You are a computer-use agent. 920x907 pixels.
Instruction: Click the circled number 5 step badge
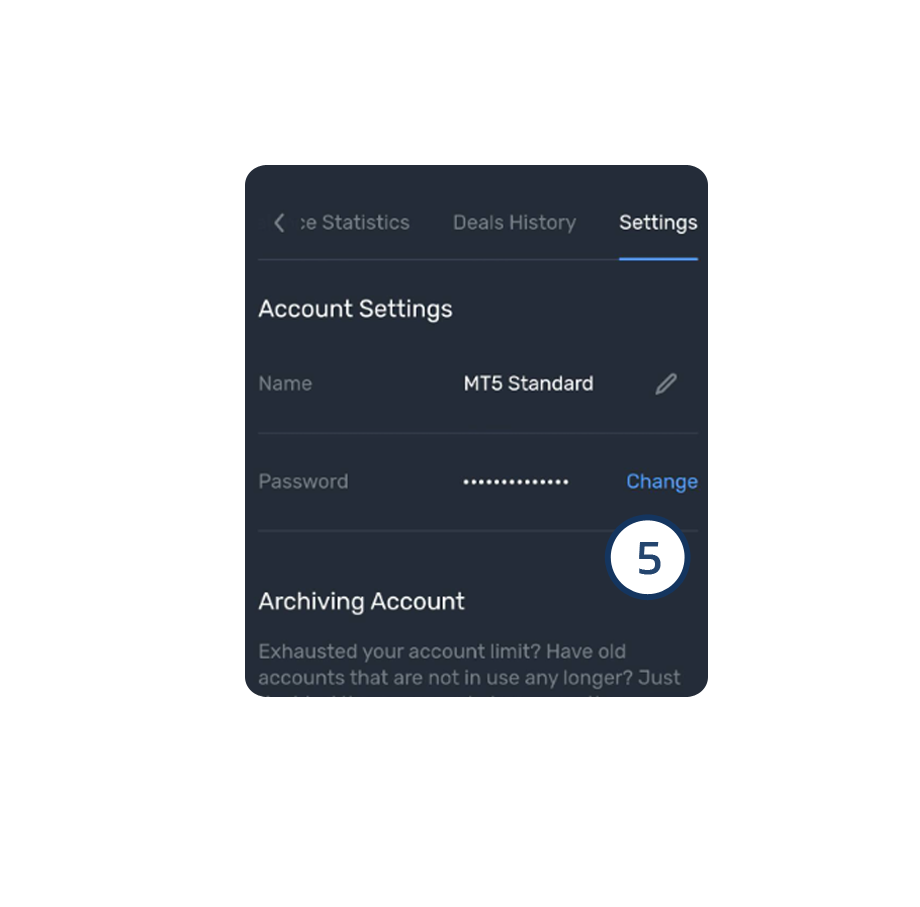point(648,557)
